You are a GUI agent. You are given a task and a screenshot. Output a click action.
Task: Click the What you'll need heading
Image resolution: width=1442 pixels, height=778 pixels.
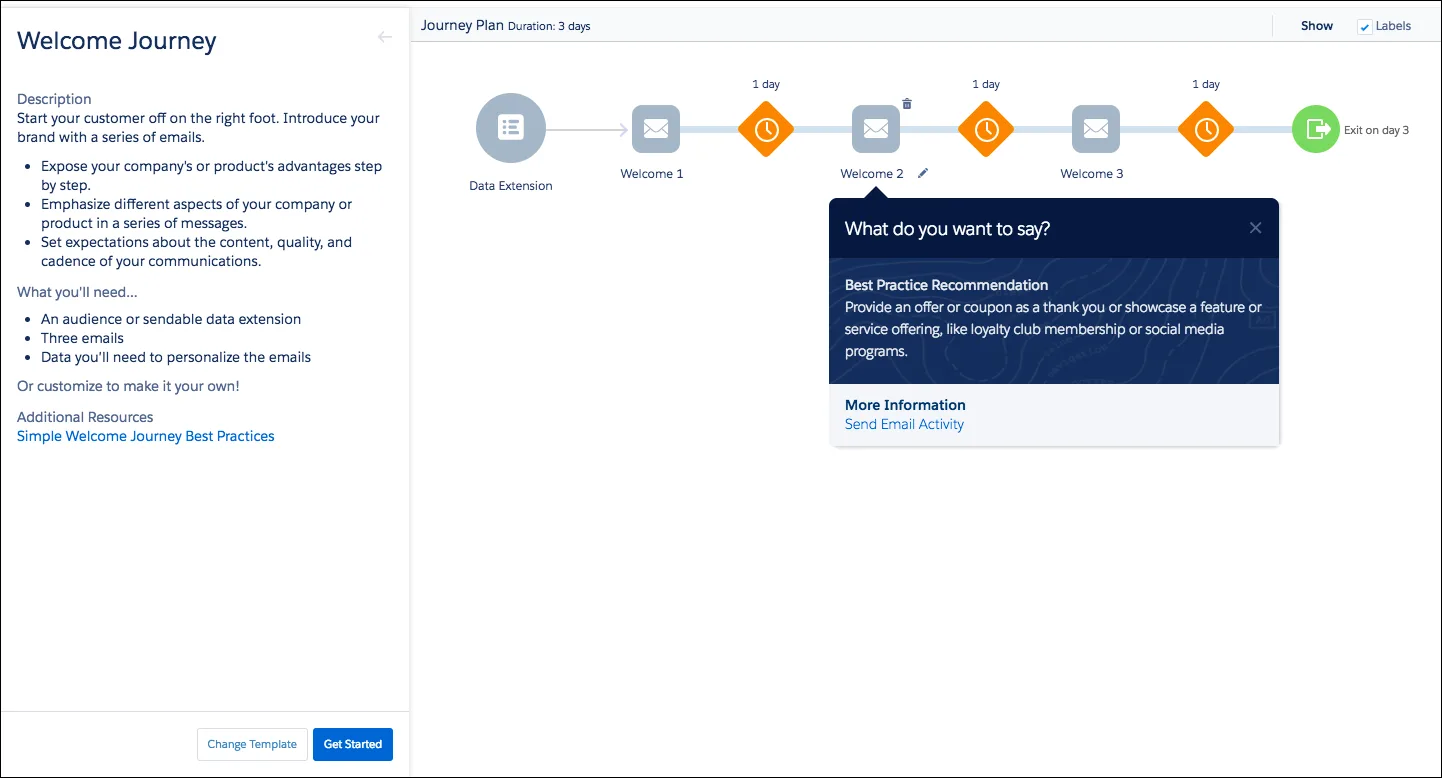78,292
